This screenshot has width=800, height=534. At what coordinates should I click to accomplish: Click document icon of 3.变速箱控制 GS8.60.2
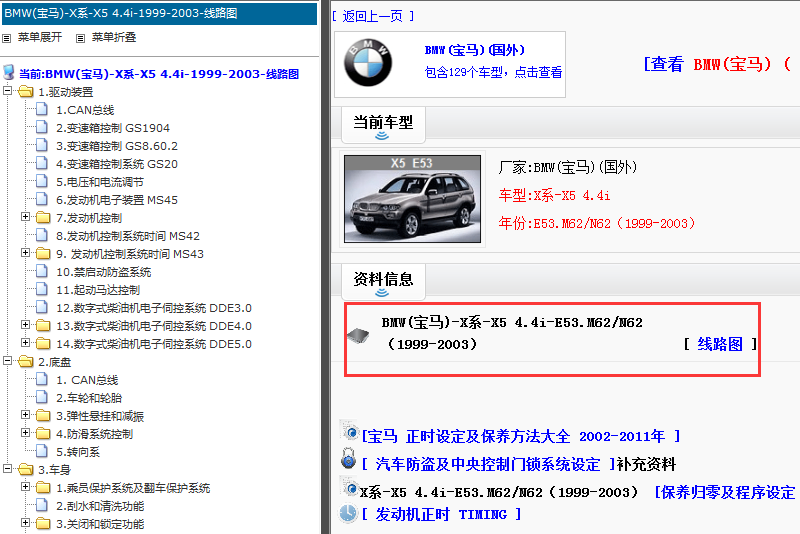(42, 145)
